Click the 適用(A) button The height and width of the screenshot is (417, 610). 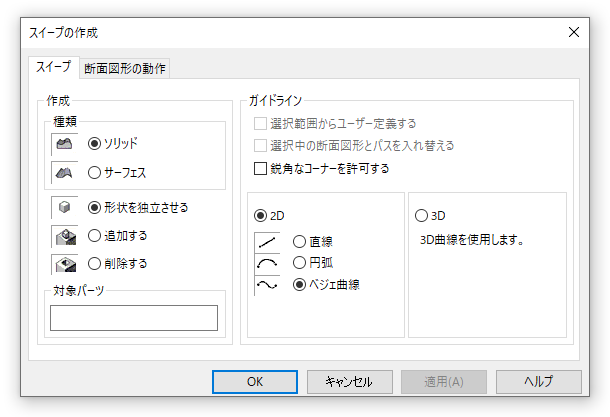[444, 382]
